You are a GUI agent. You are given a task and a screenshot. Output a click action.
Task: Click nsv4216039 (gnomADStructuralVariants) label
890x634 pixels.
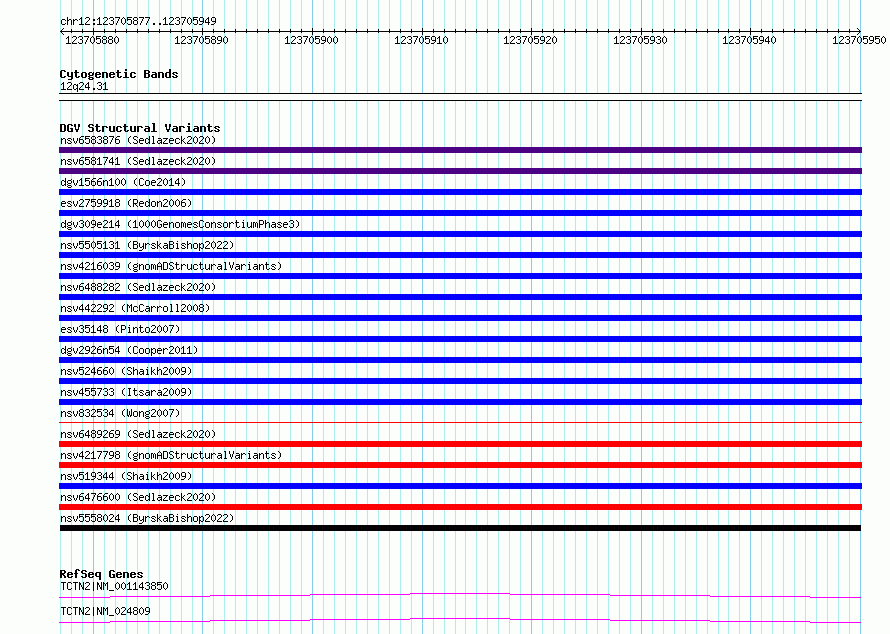click(x=171, y=266)
